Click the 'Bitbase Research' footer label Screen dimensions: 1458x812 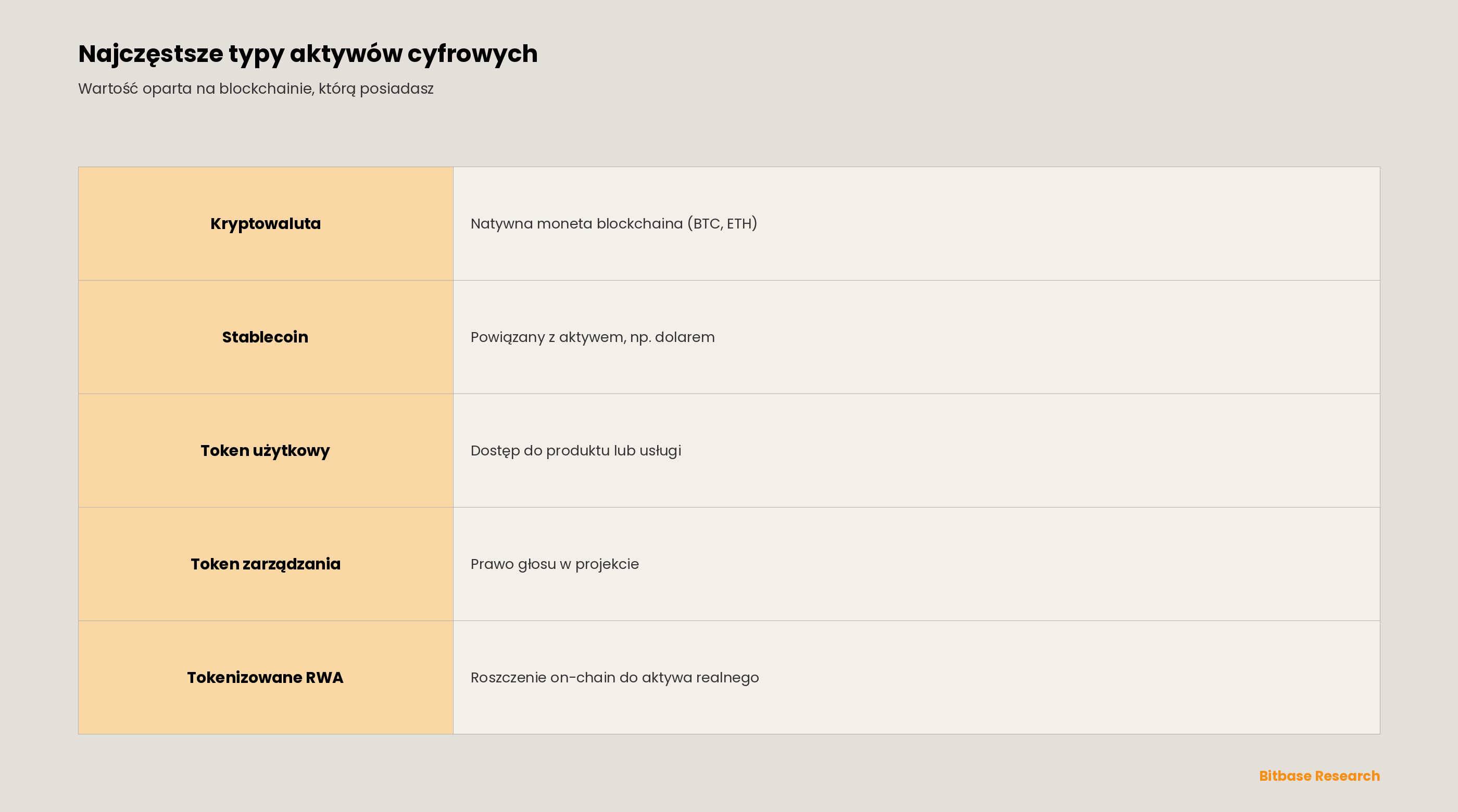[x=1319, y=776]
